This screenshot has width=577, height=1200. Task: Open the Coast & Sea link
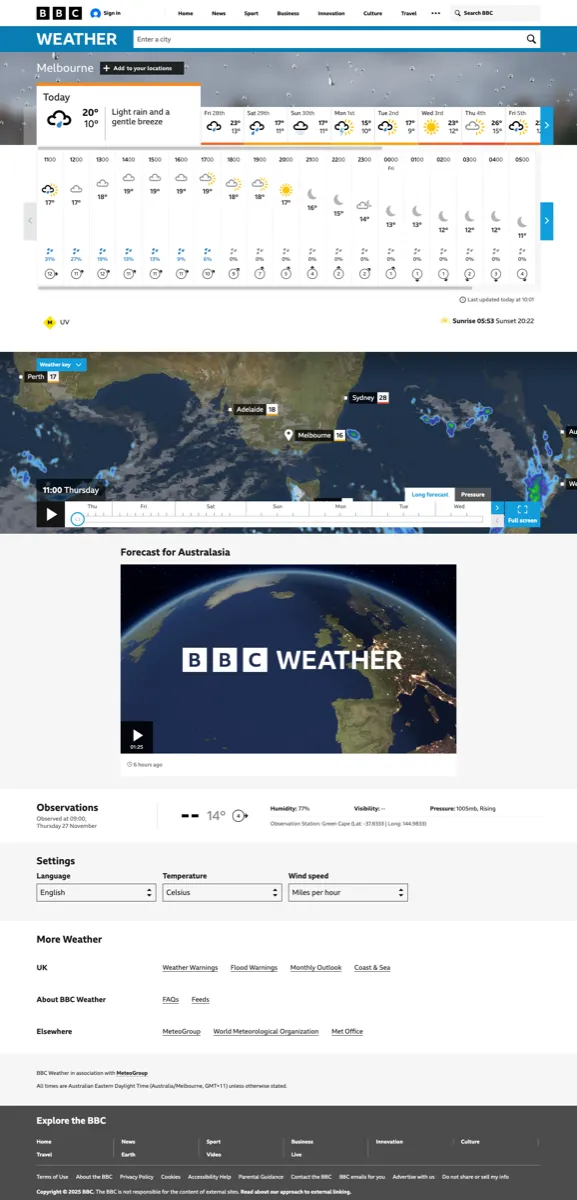coord(372,968)
